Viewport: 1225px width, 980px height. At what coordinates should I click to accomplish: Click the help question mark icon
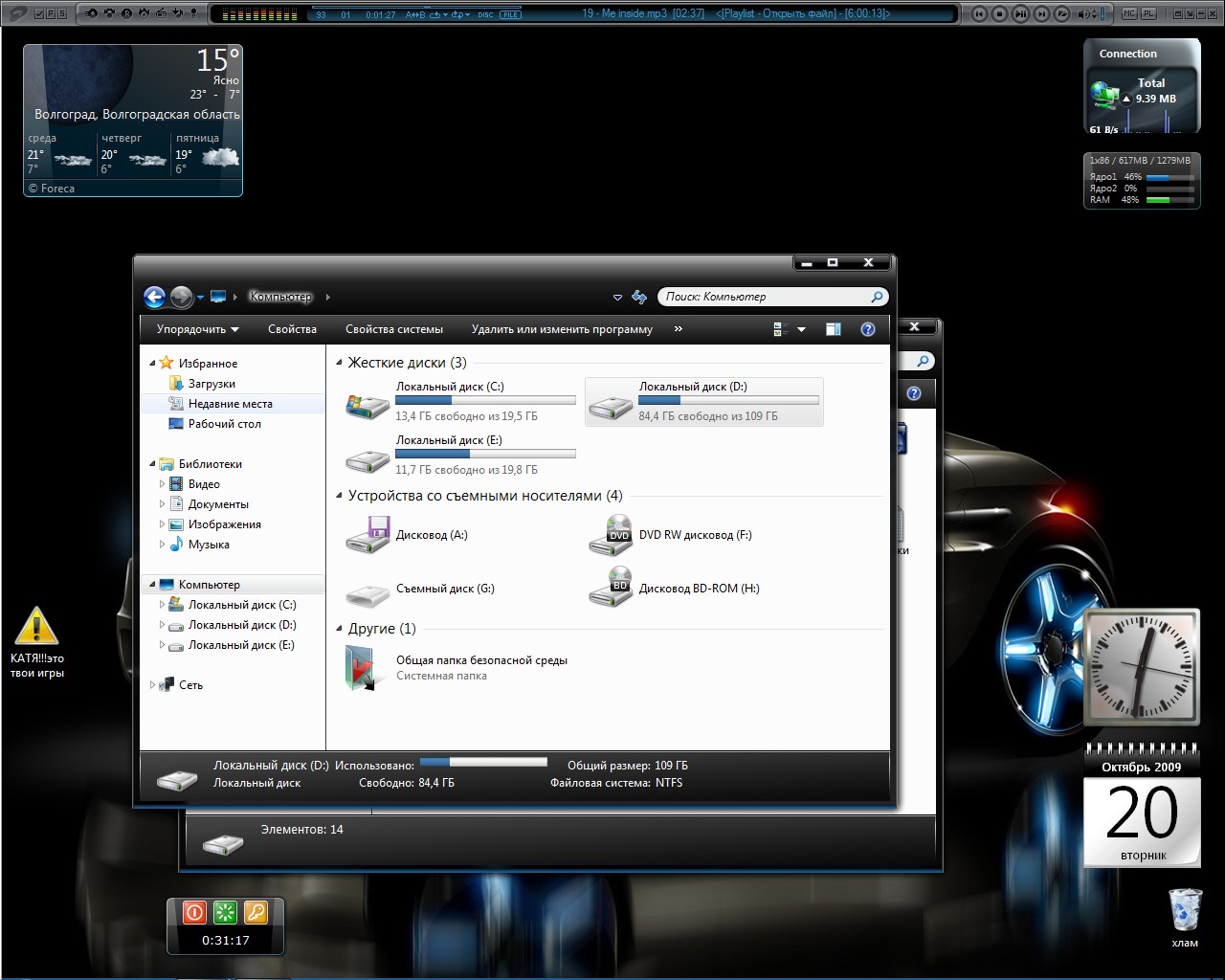(868, 329)
